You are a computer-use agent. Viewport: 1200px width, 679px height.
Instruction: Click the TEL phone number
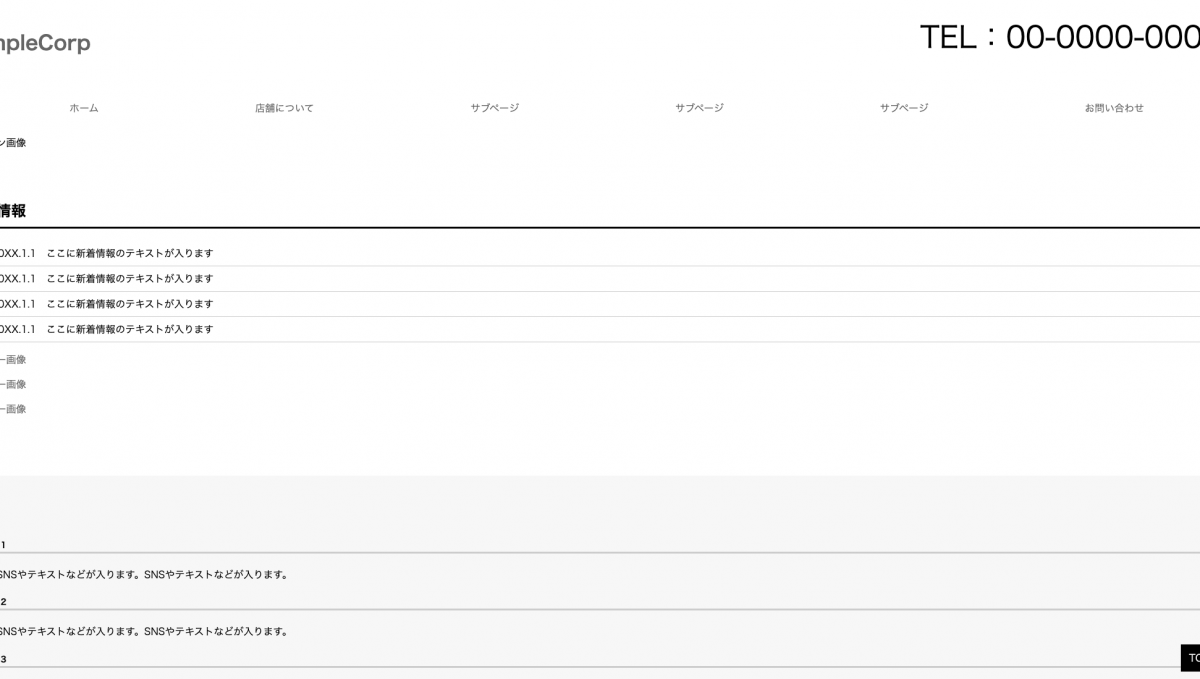coord(1060,38)
